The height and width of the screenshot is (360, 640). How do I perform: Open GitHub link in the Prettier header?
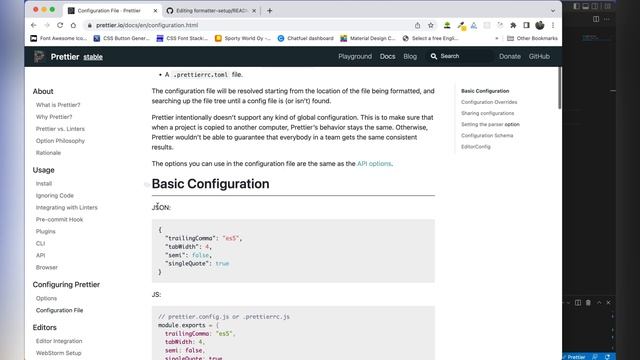pyautogui.click(x=539, y=56)
